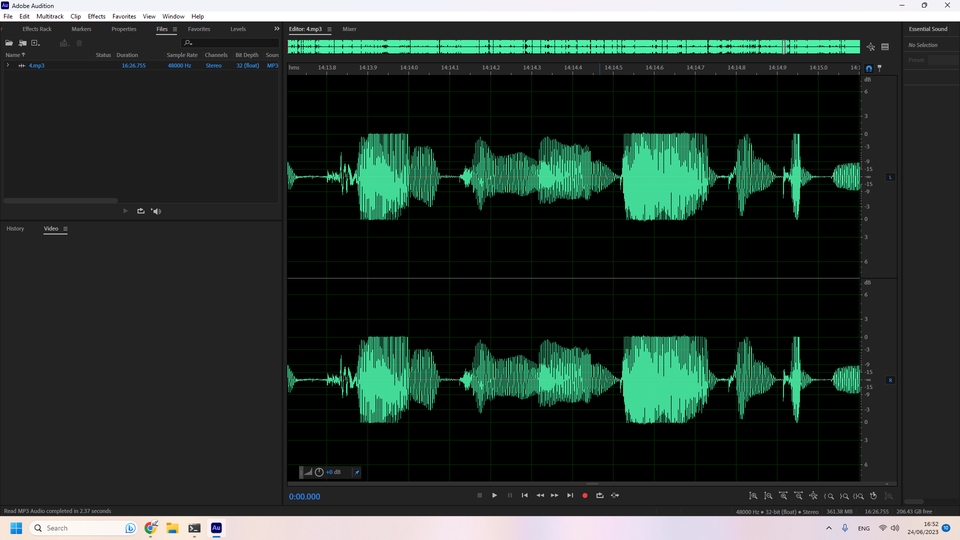The width and height of the screenshot is (960, 540).
Task: Toggle the right channel R button
Action: coord(890,380)
